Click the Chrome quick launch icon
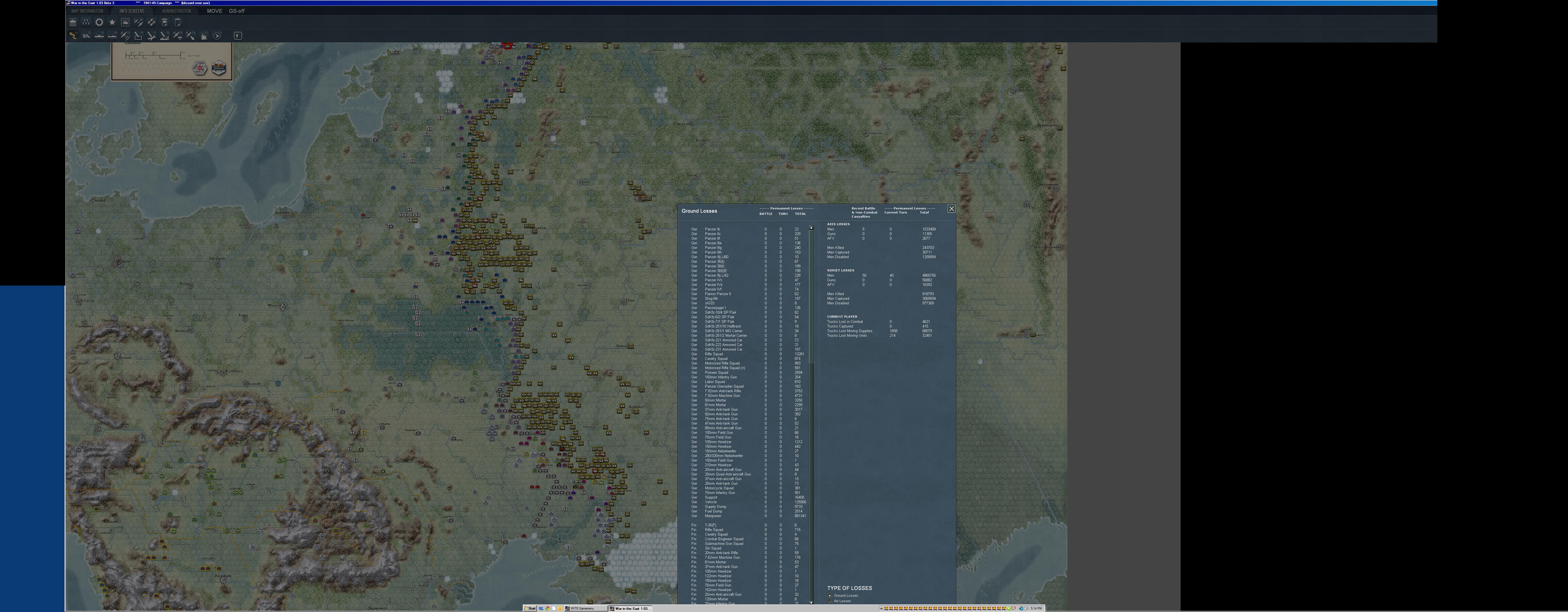The height and width of the screenshot is (612, 1568). click(548, 608)
